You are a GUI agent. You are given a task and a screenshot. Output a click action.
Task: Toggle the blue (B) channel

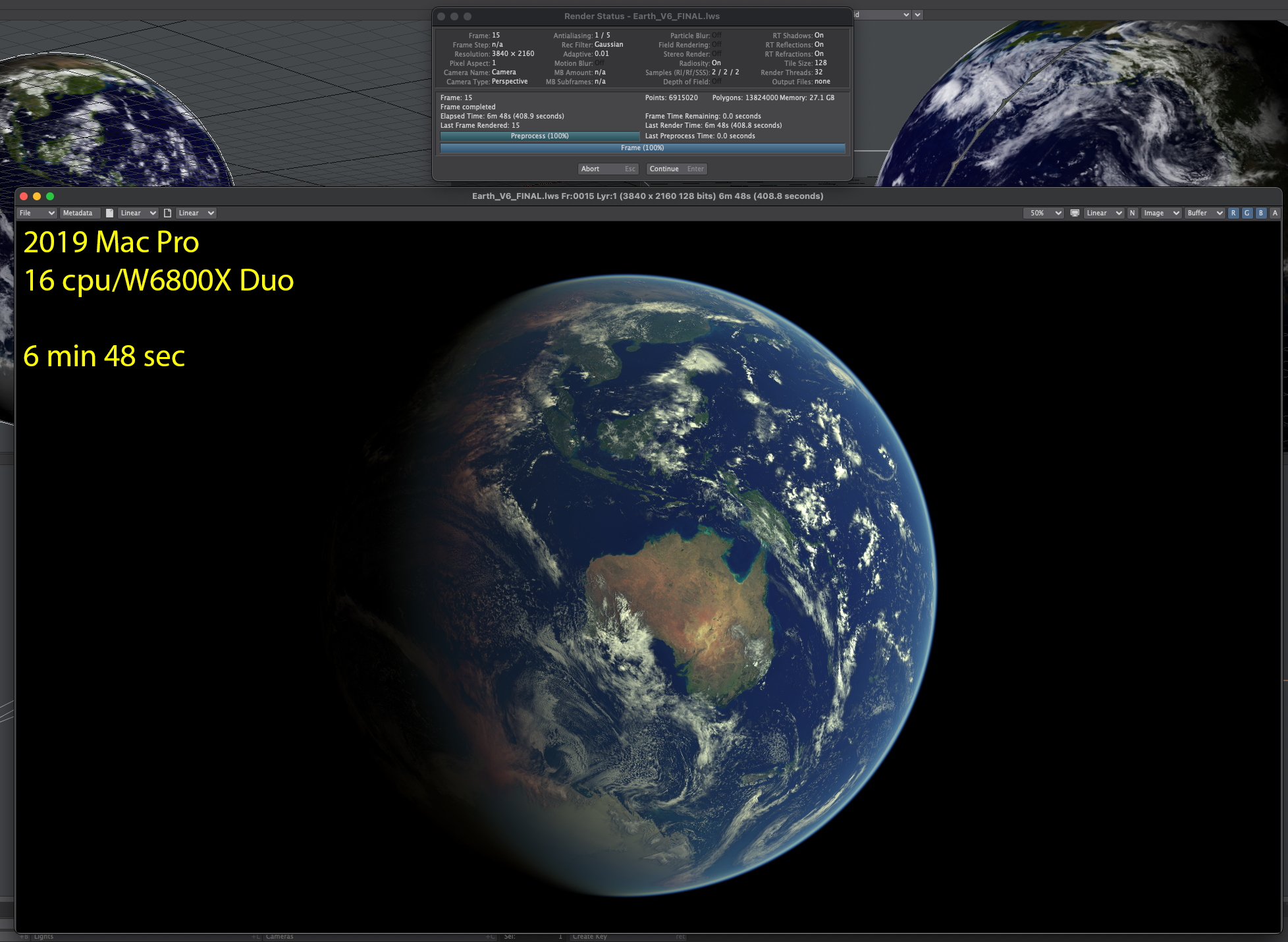[1261, 213]
